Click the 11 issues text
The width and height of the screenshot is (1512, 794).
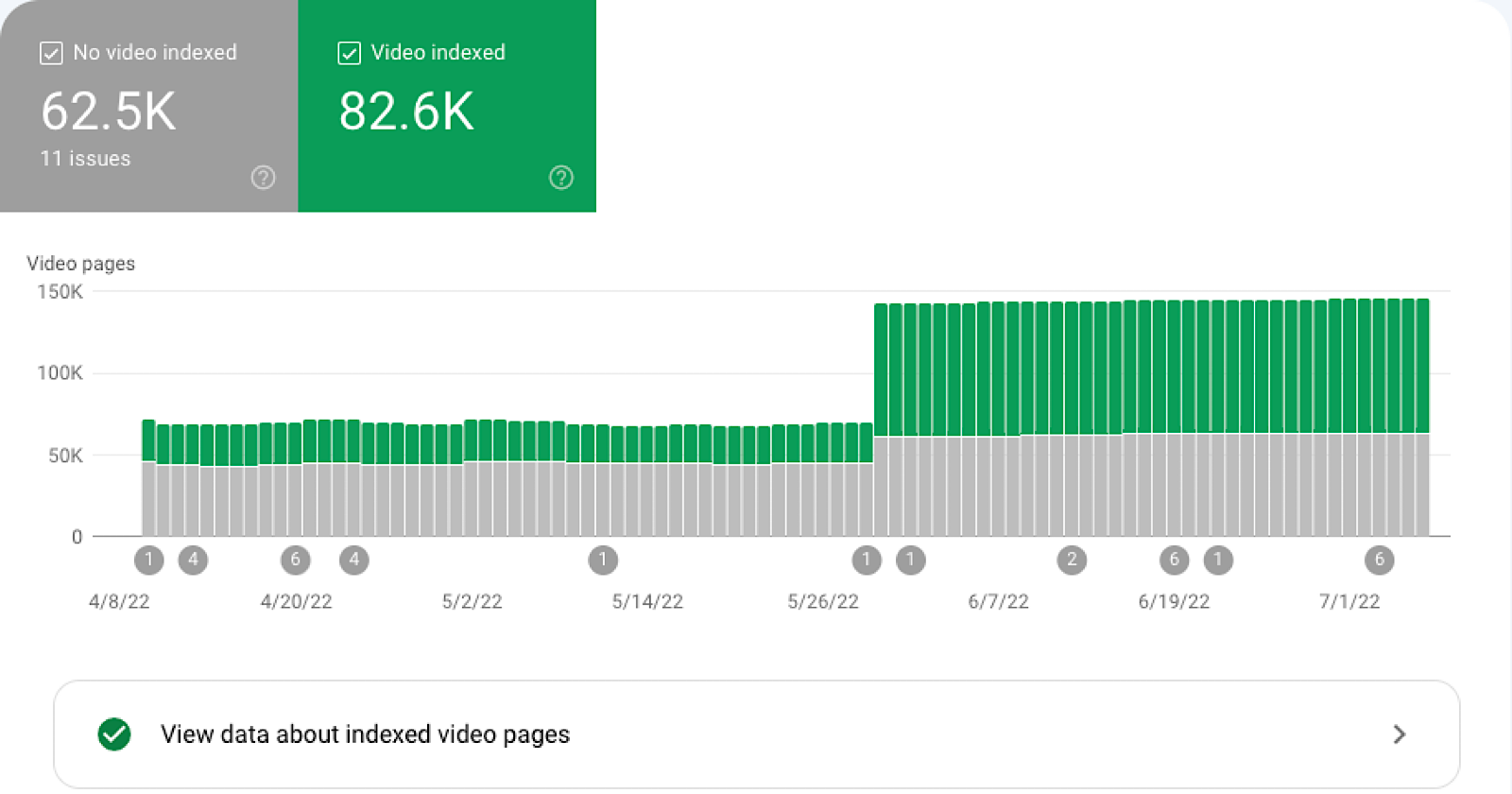(x=85, y=159)
